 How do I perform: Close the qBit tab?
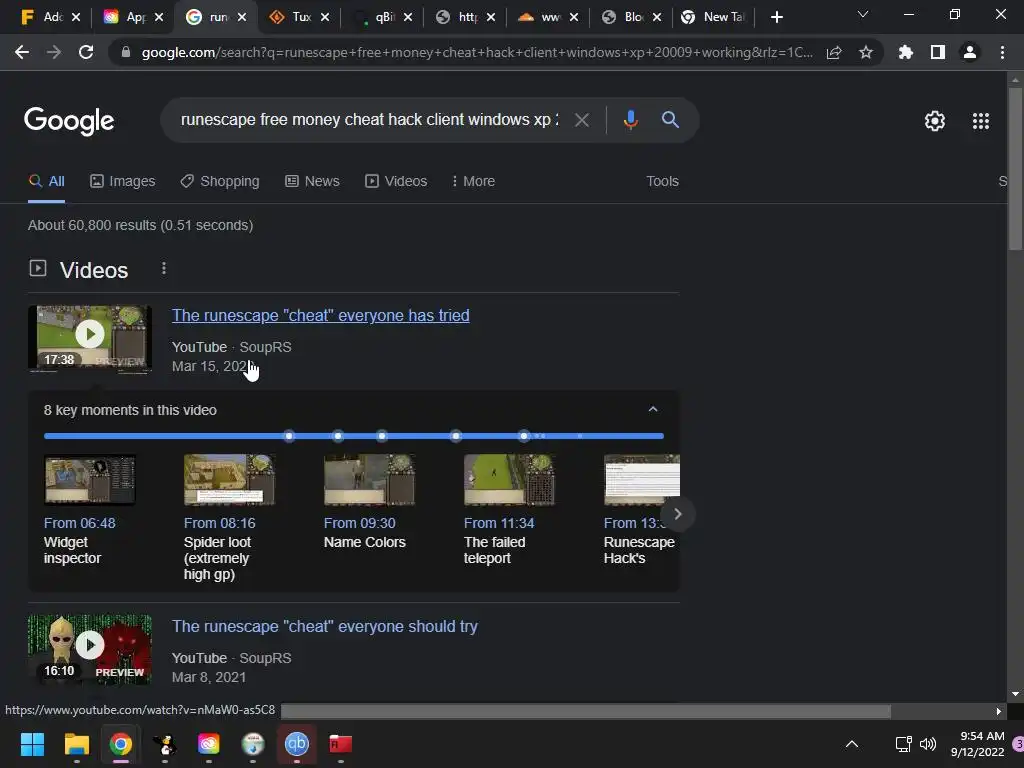click(x=408, y=18)
